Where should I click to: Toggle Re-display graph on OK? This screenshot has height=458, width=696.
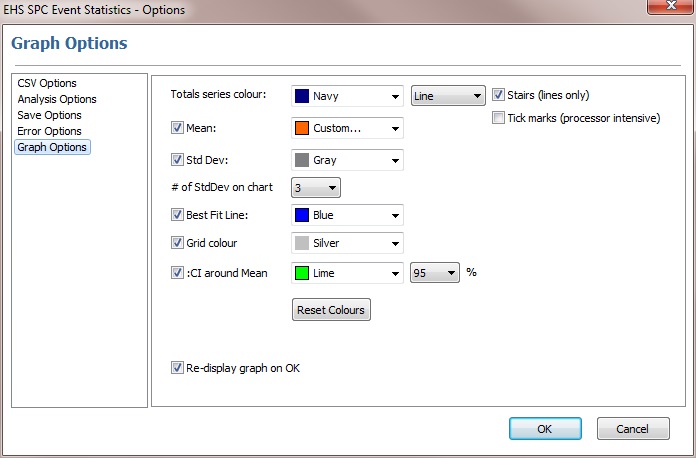point(178,368)
